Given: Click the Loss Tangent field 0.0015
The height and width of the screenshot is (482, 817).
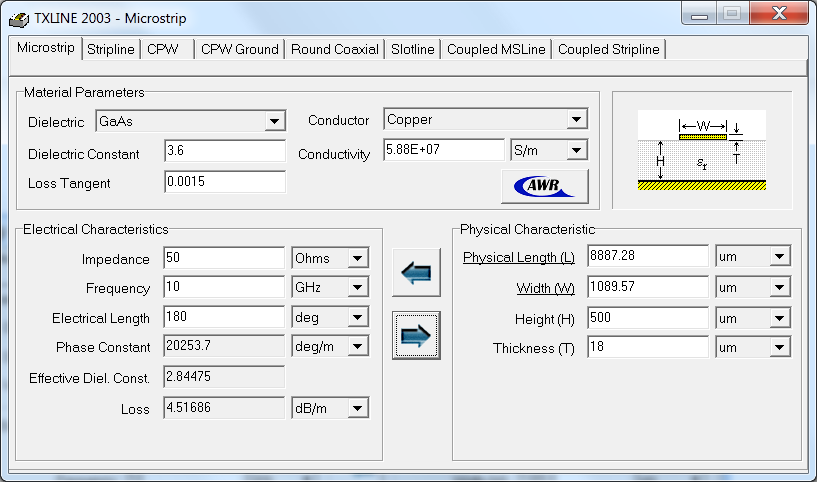Looking at the screenshot, I should coord(225,182).
